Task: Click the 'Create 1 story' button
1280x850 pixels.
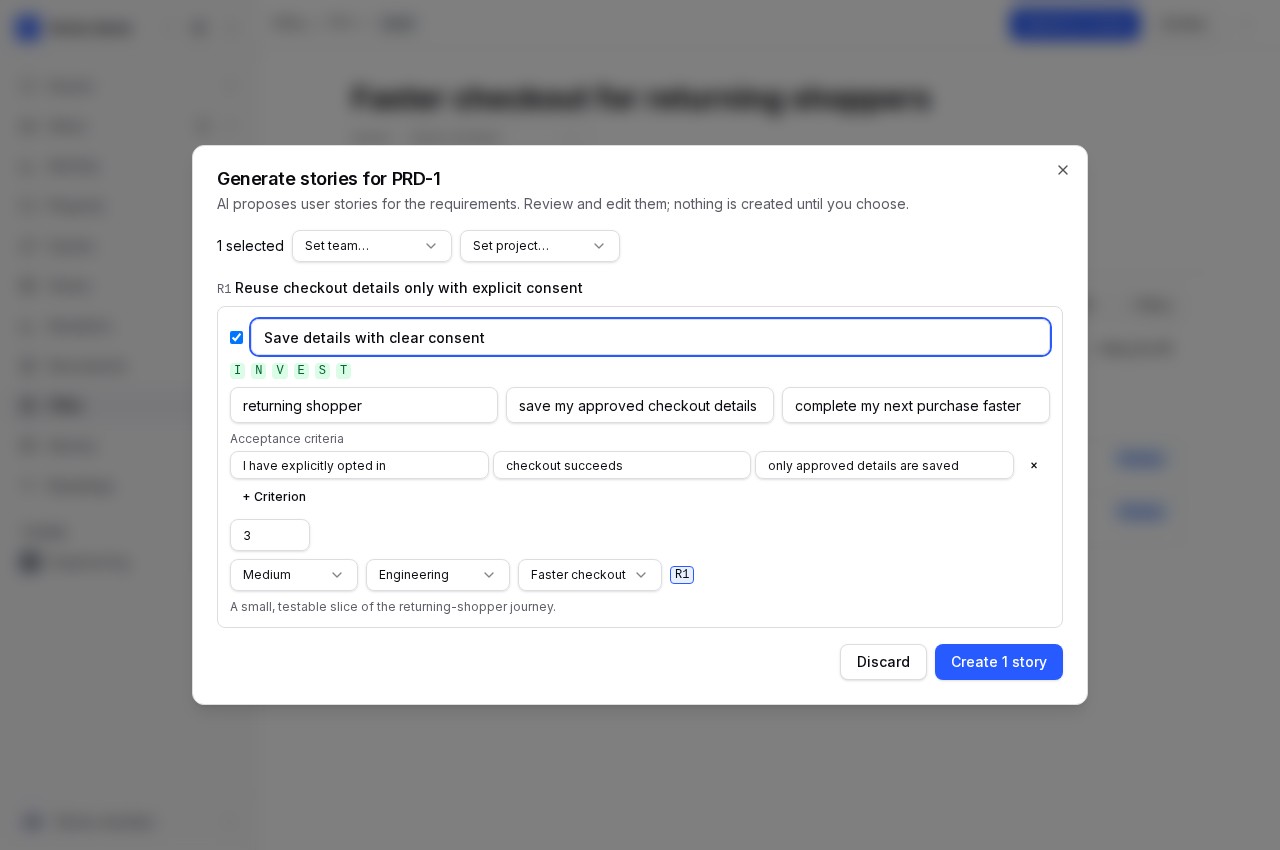Action: (999, 662)
